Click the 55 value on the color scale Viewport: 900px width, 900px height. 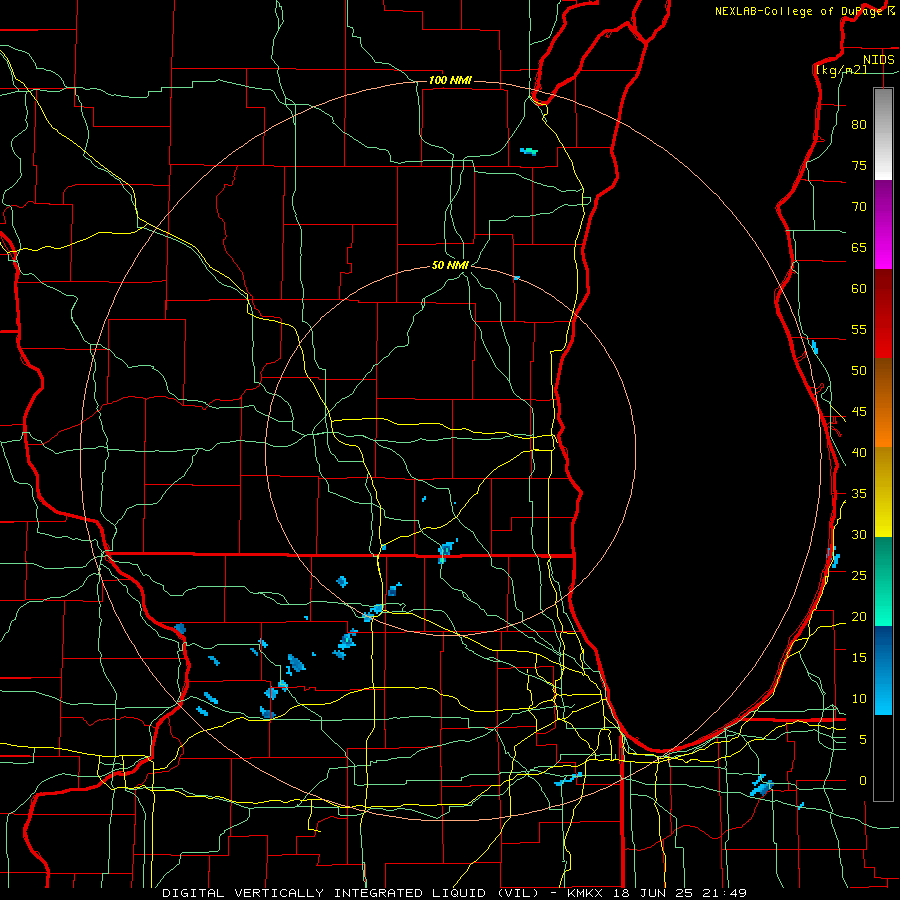(x=859, y=329)
